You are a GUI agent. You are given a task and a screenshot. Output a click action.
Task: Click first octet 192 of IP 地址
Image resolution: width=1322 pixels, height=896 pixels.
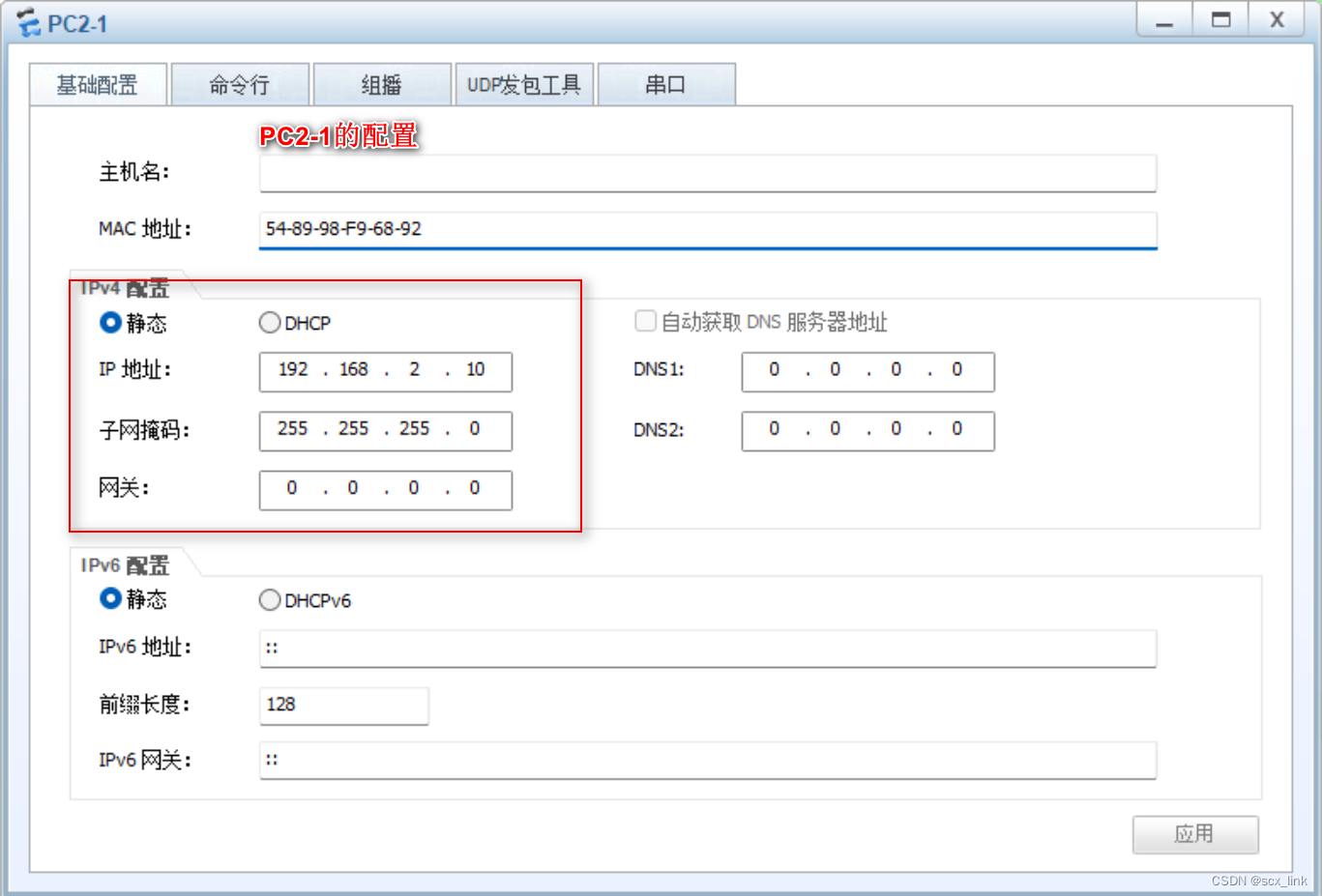click(293, 370)
